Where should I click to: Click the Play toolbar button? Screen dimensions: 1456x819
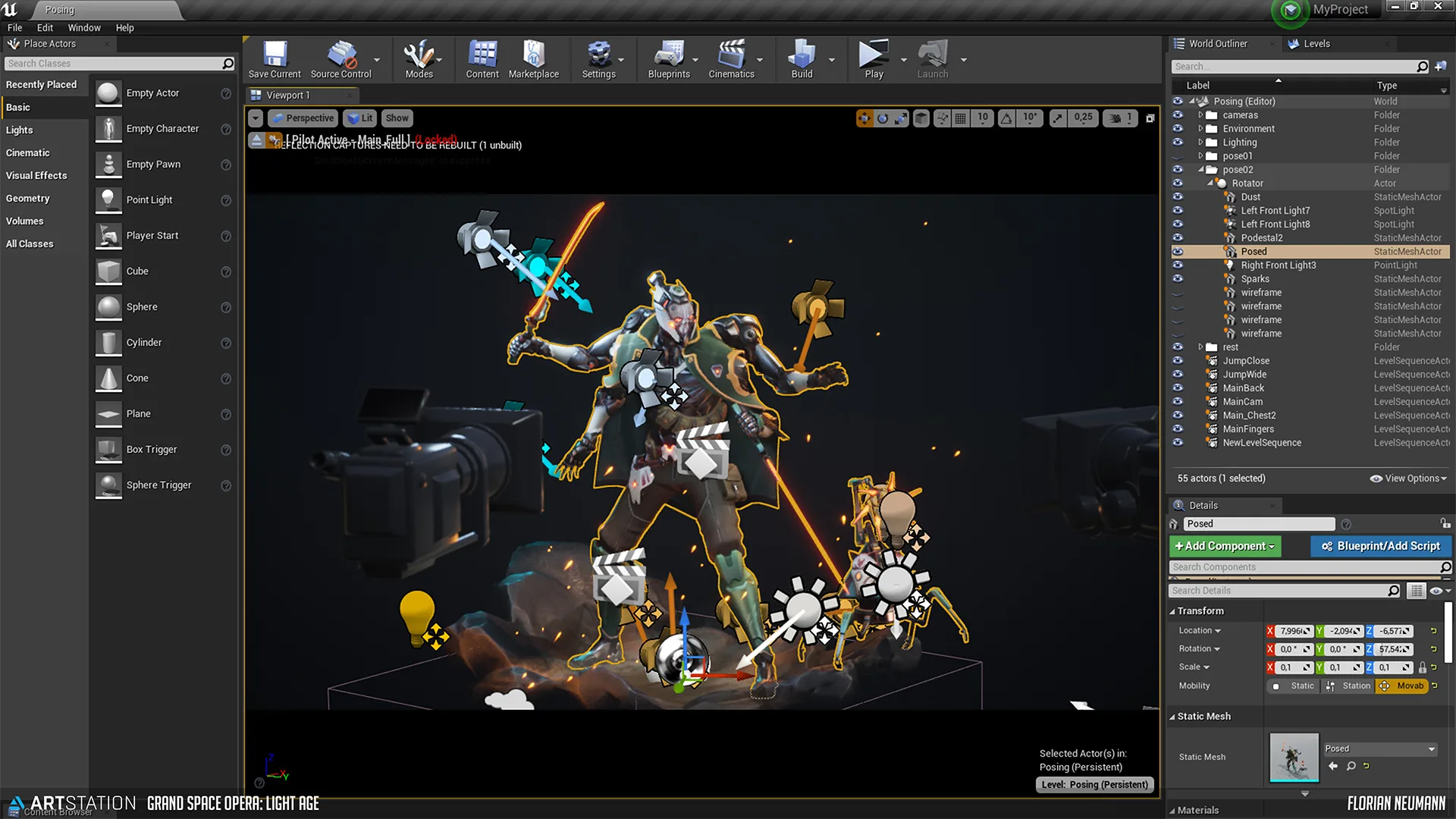click(874, 59)
